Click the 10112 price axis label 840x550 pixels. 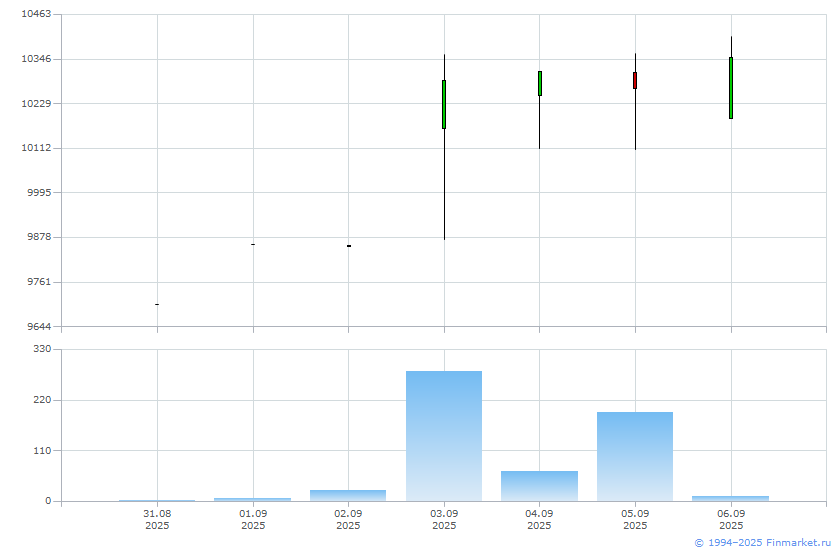[36, 148]
